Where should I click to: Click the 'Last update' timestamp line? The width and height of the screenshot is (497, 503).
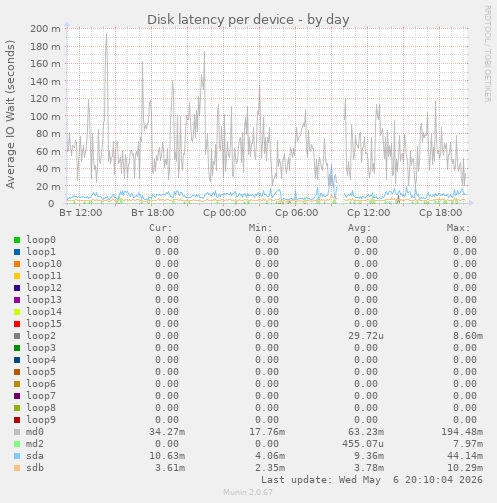pyautogui.click(x=372, y=480)
